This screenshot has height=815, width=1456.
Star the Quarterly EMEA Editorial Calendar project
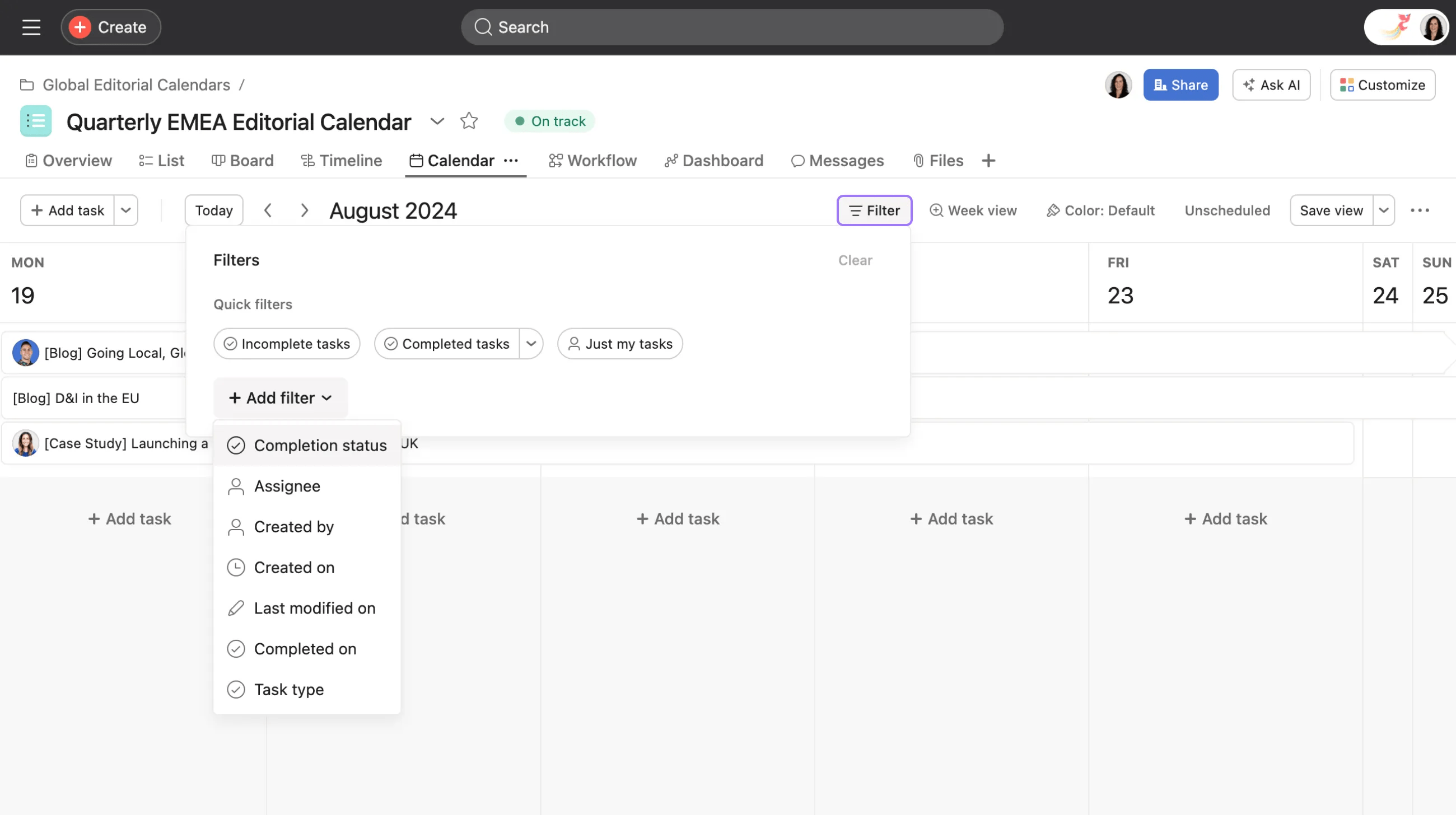(469, 121)
